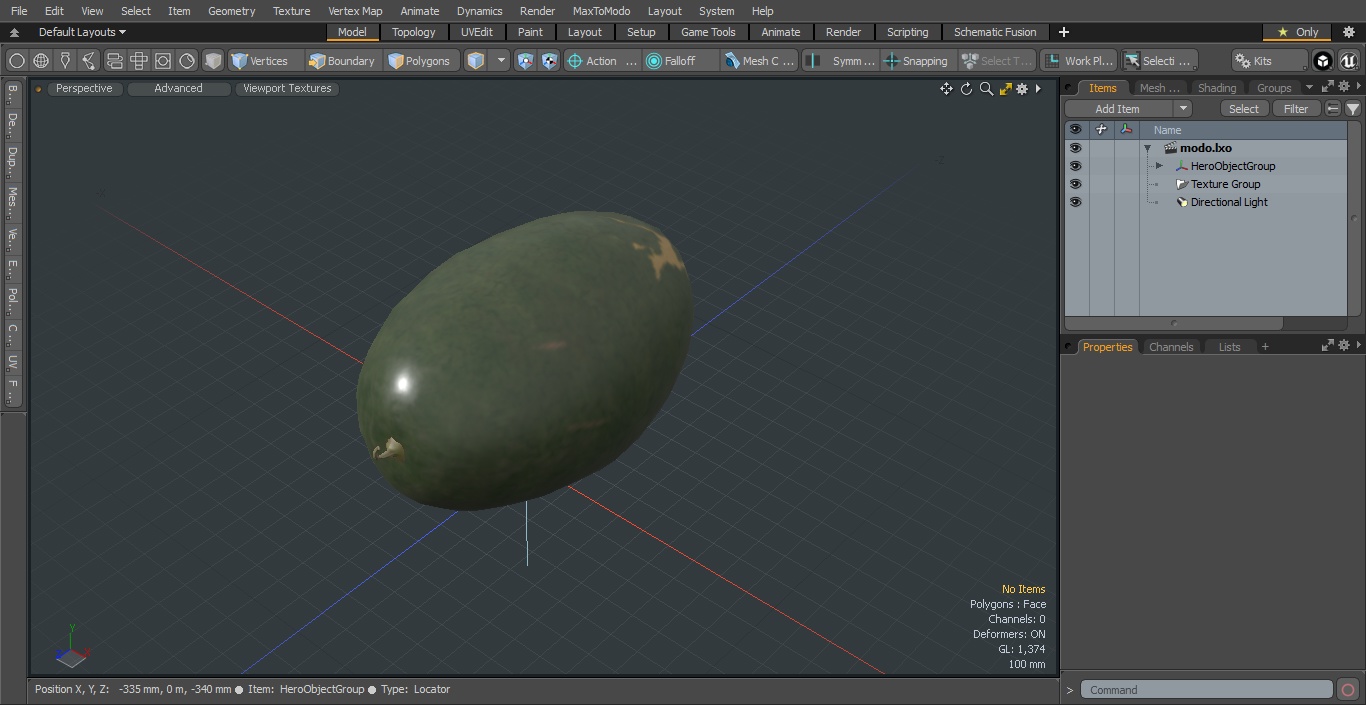Switch to Vertices selection mode
Image resolution: width=1366 pixels, height=705 pixels.
[265, 61]
